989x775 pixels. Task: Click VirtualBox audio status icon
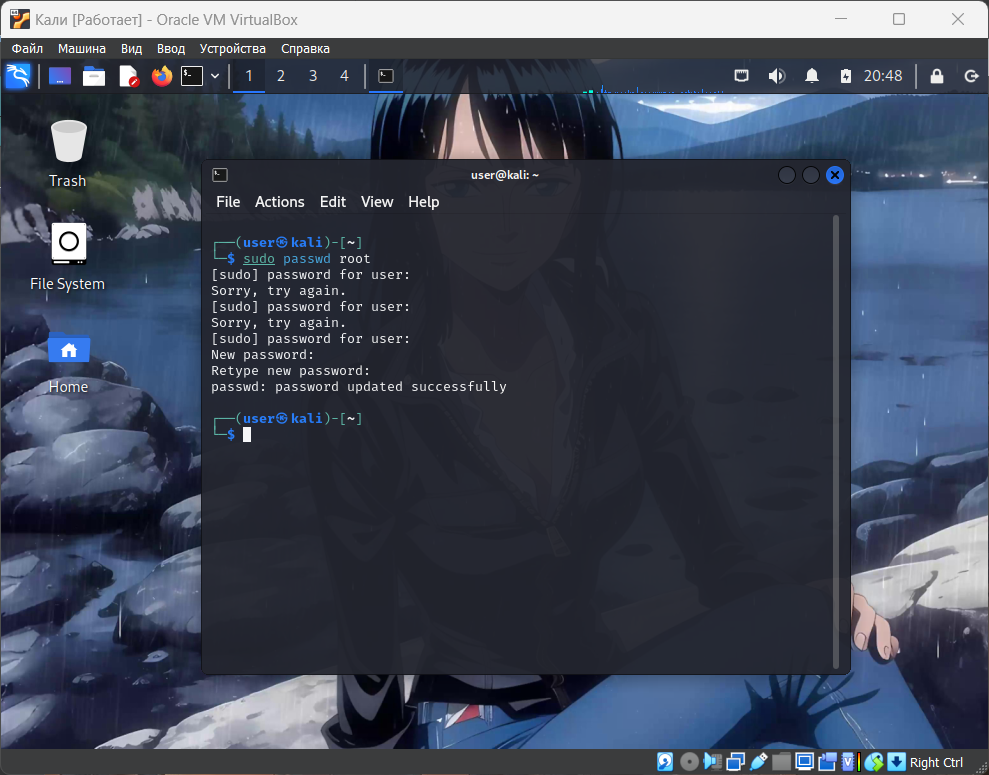click(712, 762)
